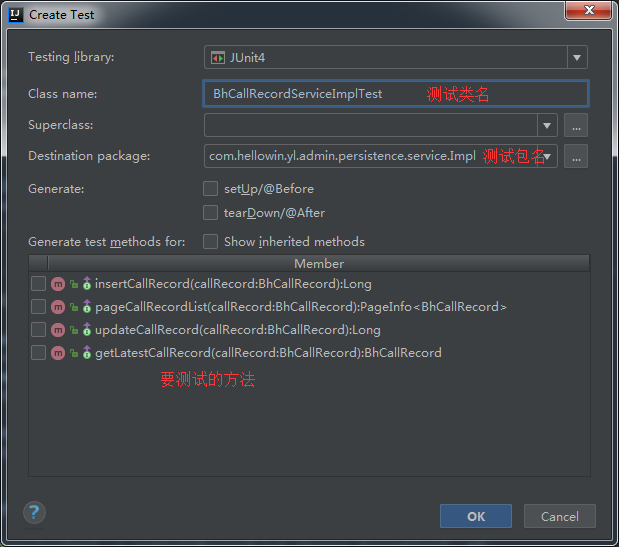The image size is (619, 547).
Task: Check the insertCallRecord method checkbox
Action: (38, 284)
